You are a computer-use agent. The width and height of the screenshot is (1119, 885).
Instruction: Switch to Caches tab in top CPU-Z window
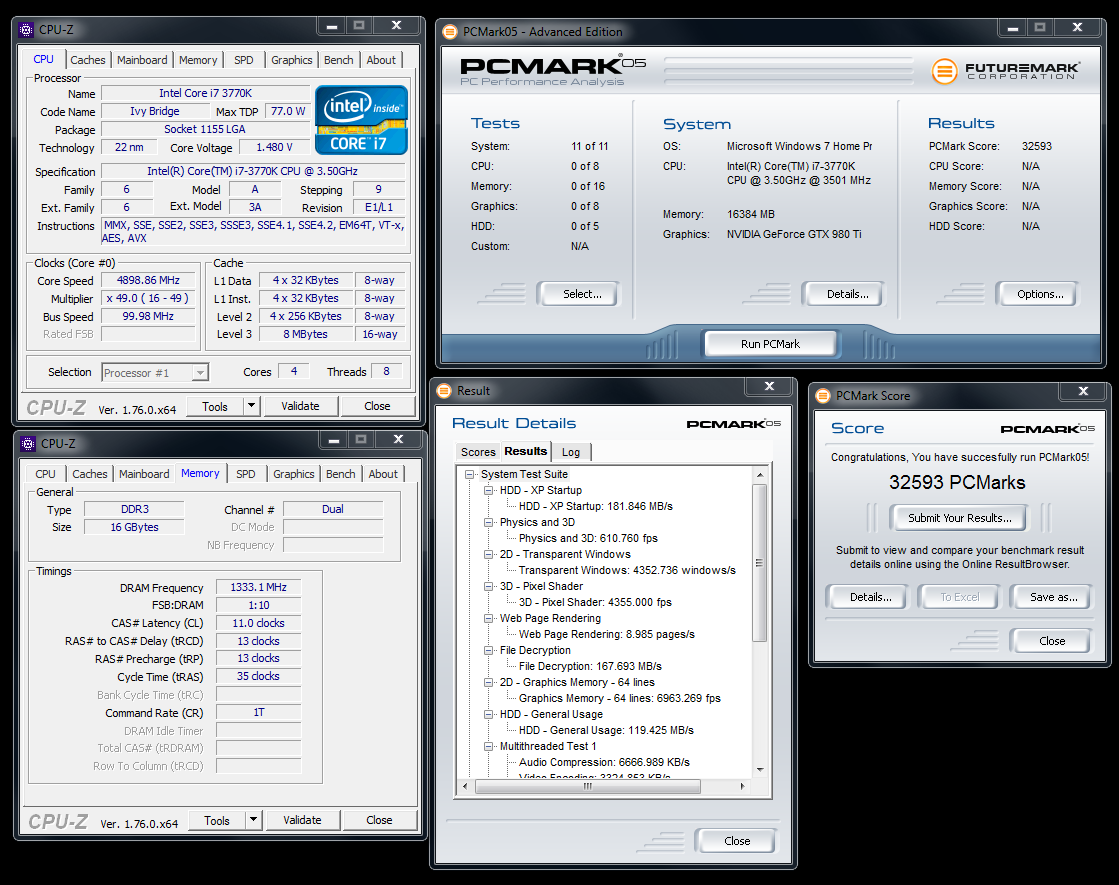pyautogui.click(x=88, y=60)
